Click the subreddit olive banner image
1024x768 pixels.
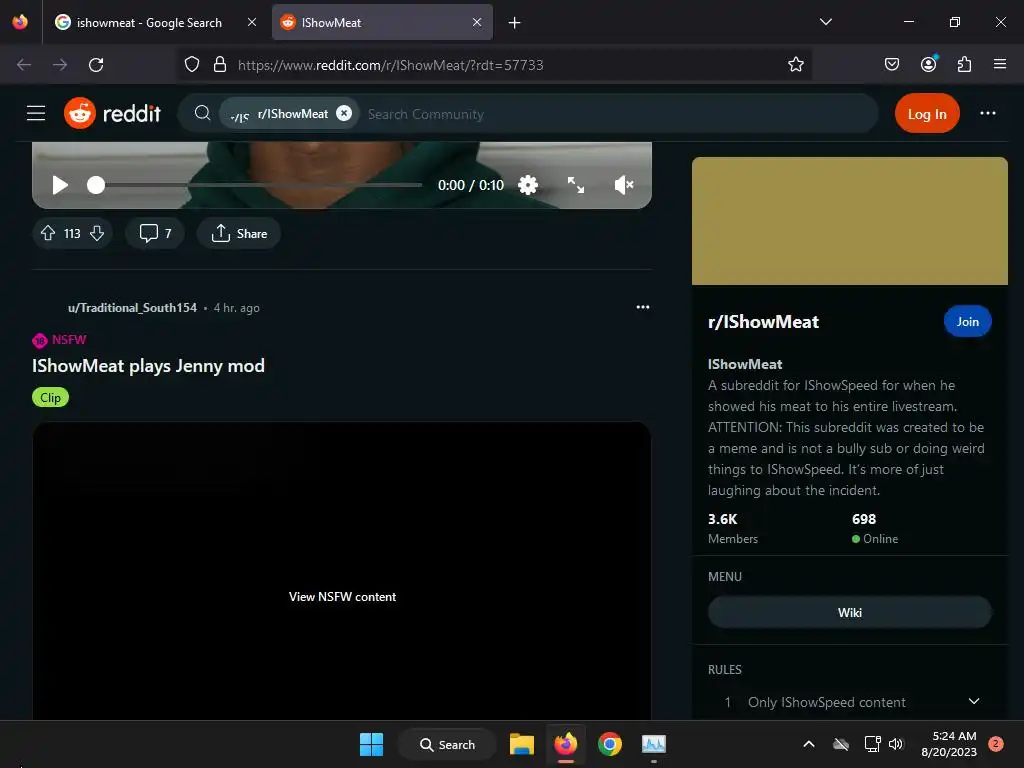coord(850,221)
